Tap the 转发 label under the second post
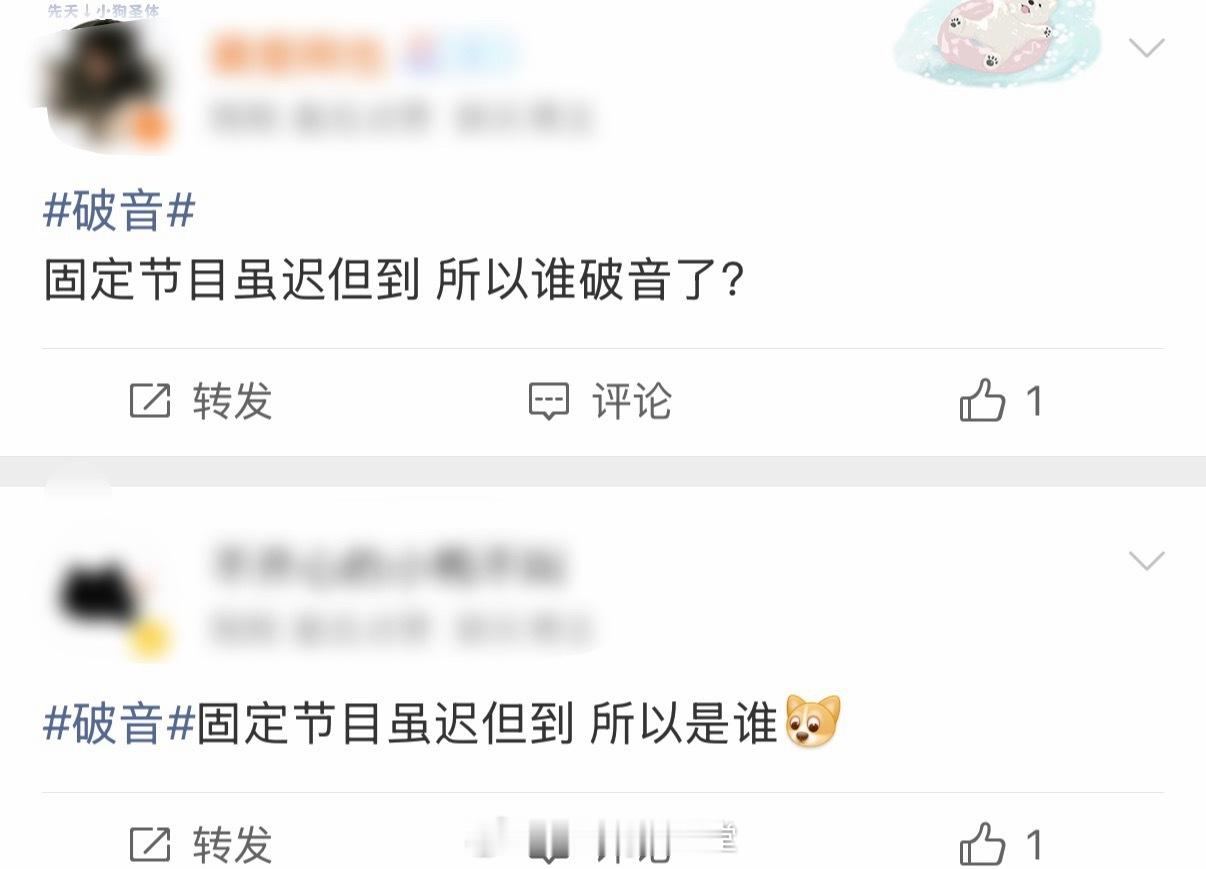The width and height of the screenshot is (1206, 869). click(x=233, y=845)
